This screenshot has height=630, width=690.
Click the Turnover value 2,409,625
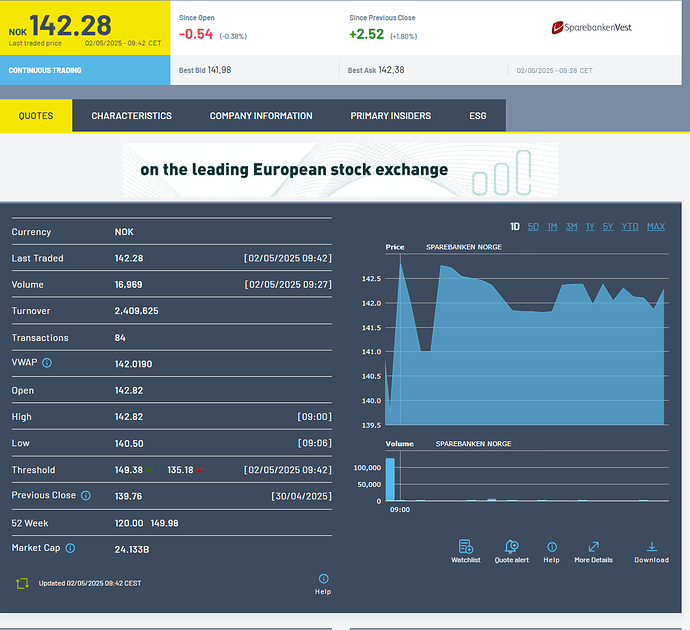[136, 311]
